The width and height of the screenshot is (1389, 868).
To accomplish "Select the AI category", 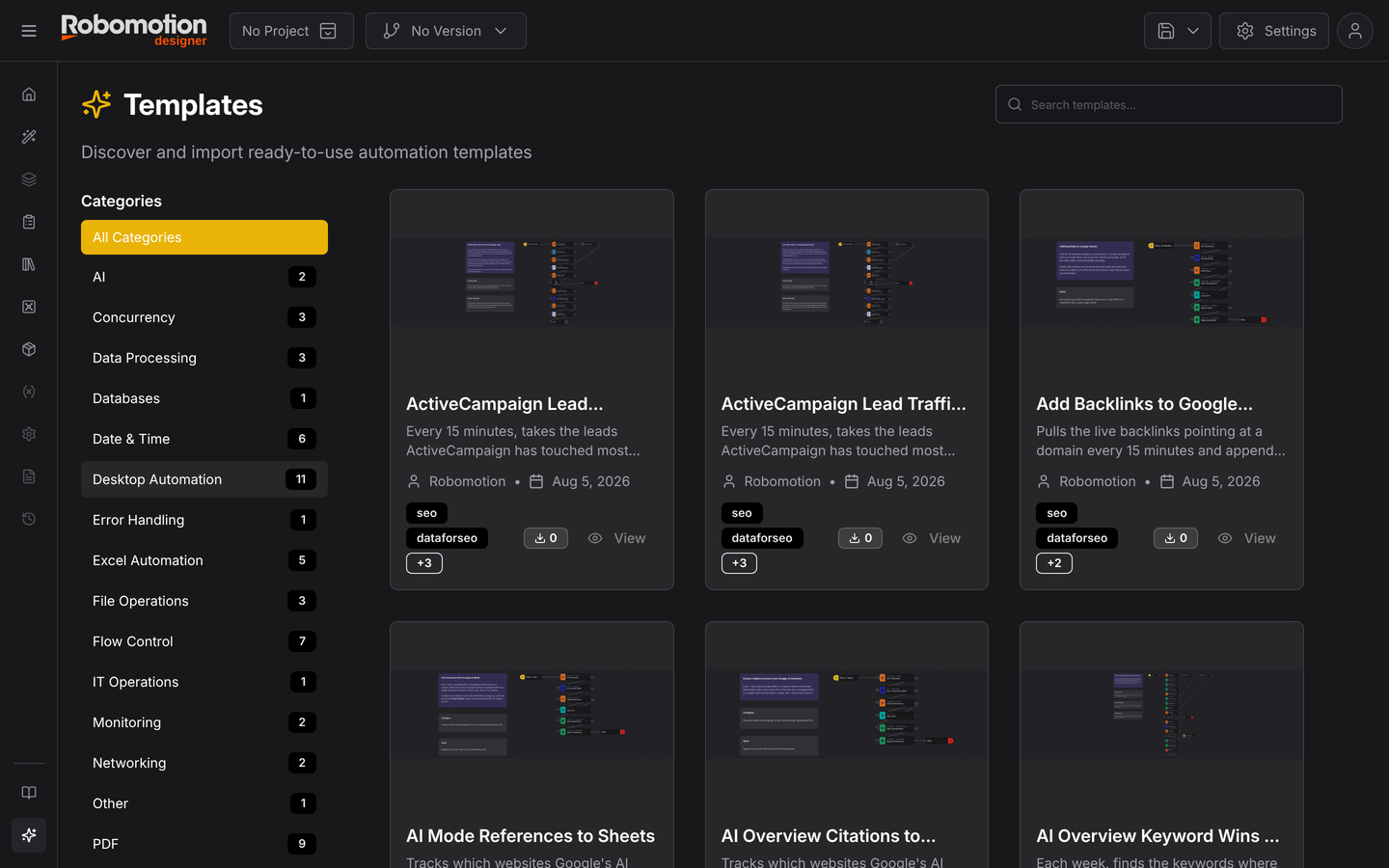I will click(204, 277).
